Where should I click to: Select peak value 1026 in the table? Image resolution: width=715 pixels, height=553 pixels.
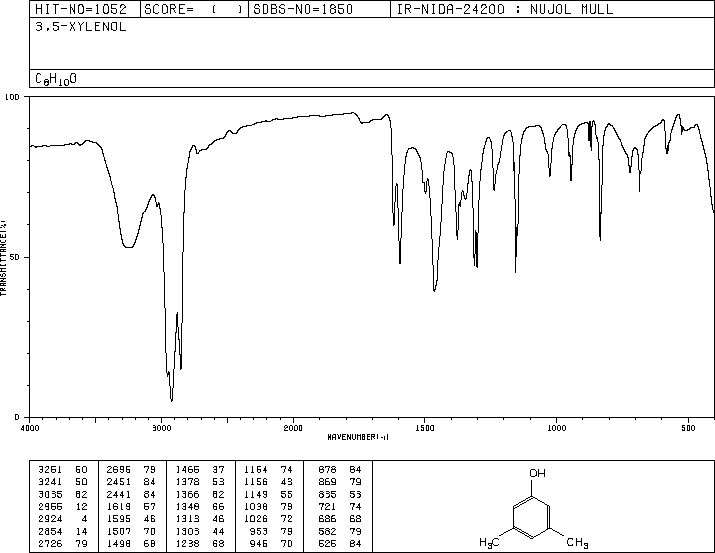pyautogui.click(x=256, y=519)
